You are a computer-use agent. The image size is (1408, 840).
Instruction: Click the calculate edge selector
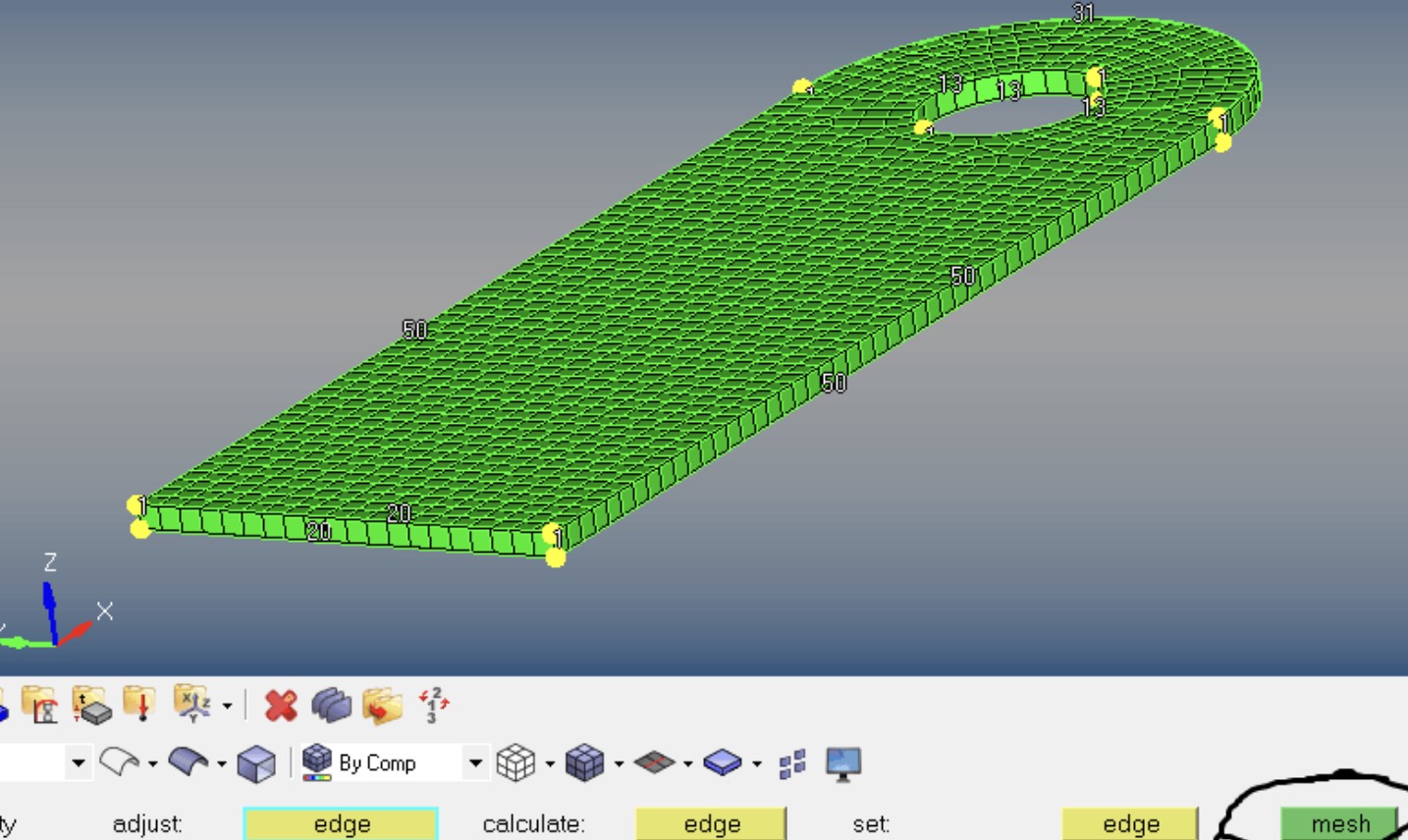coord(712,824)
